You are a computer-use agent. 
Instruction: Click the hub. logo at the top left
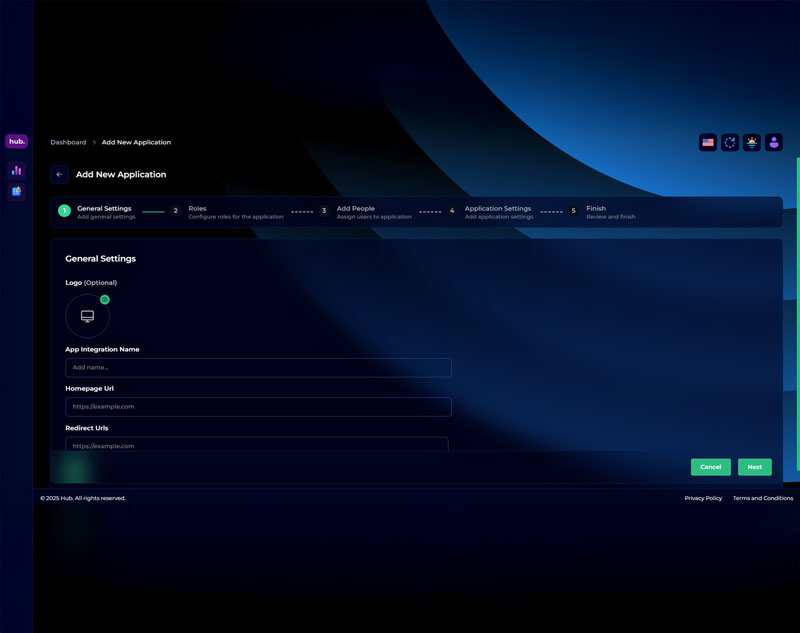tap(16, 141)
